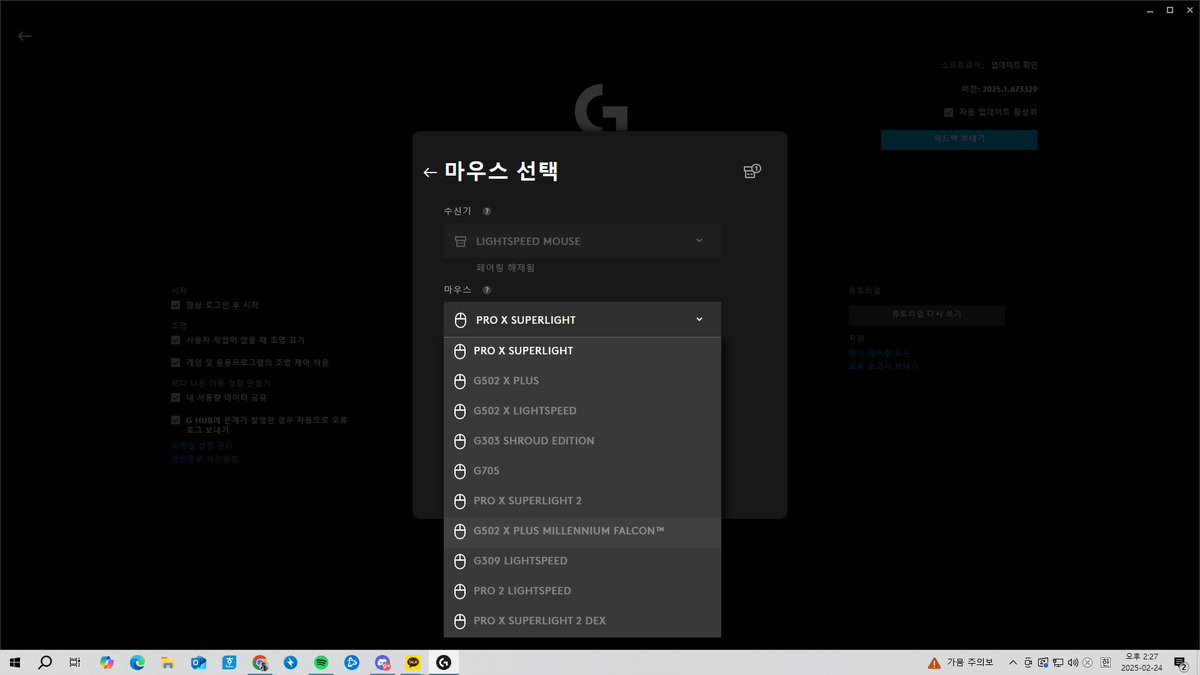Click the 업데이트 확인 link

1015,65
